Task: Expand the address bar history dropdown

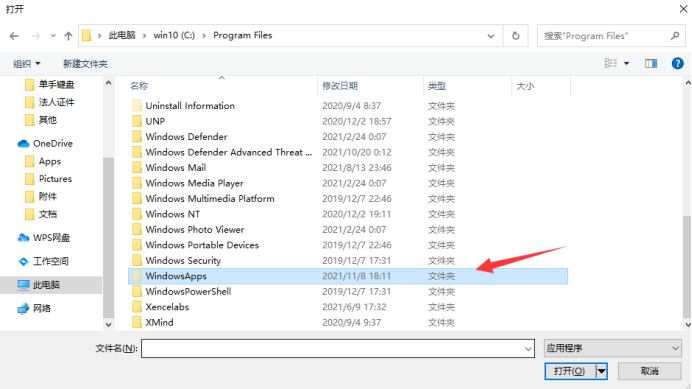Action: click(491, 36)
